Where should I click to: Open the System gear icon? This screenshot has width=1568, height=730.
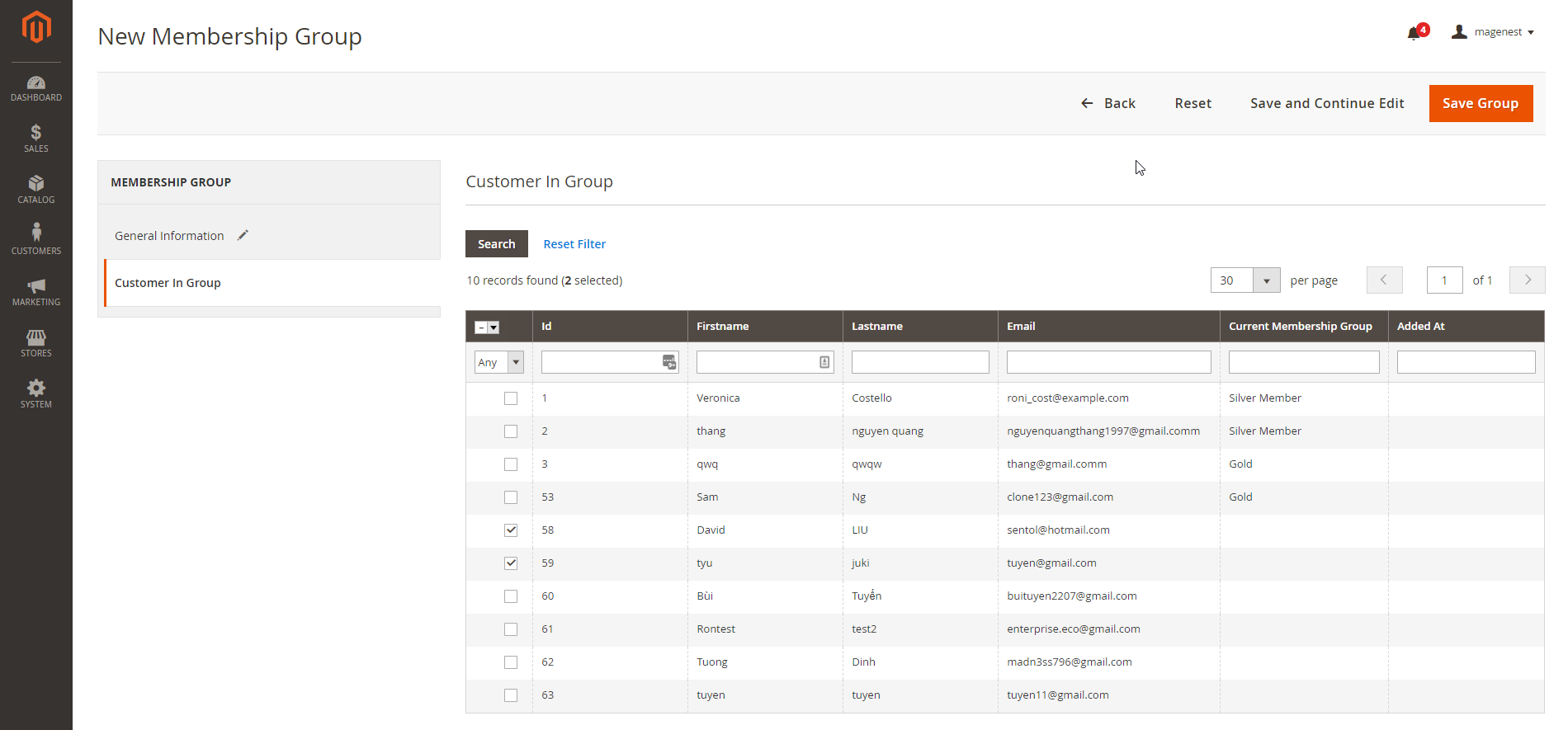tap(36, 394)
